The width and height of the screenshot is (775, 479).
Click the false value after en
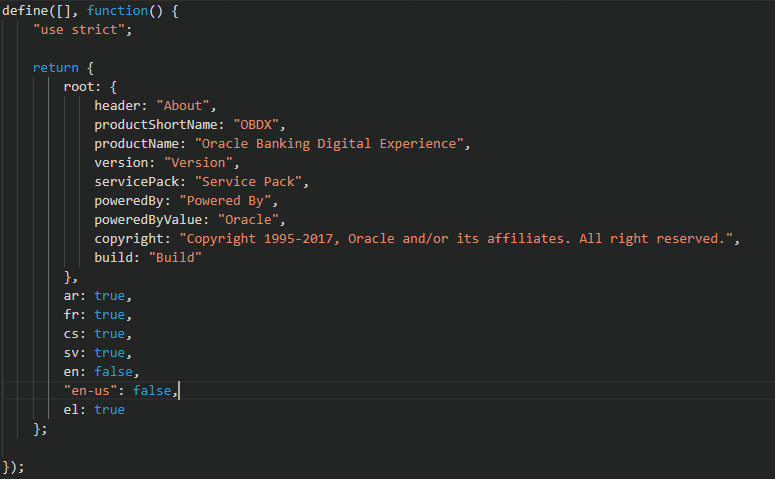pos(114,372)
